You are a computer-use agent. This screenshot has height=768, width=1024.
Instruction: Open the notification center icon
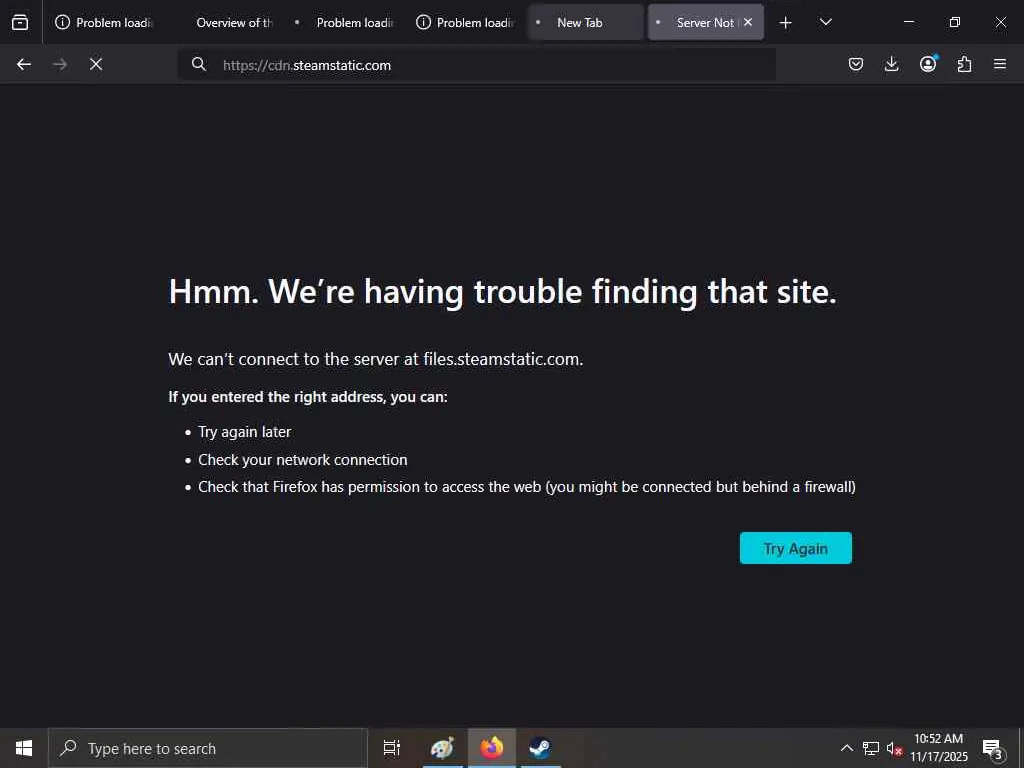[x=992, y=749]
